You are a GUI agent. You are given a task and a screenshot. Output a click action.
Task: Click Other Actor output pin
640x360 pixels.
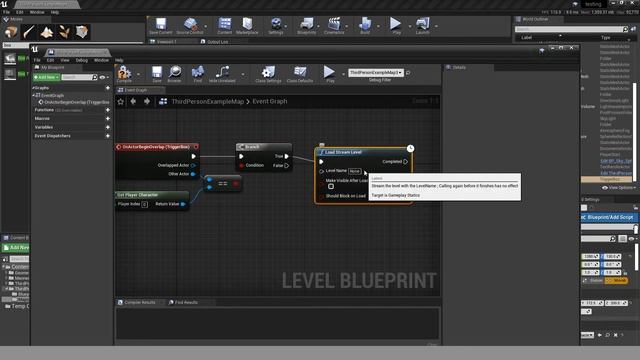tap(193, 174)
